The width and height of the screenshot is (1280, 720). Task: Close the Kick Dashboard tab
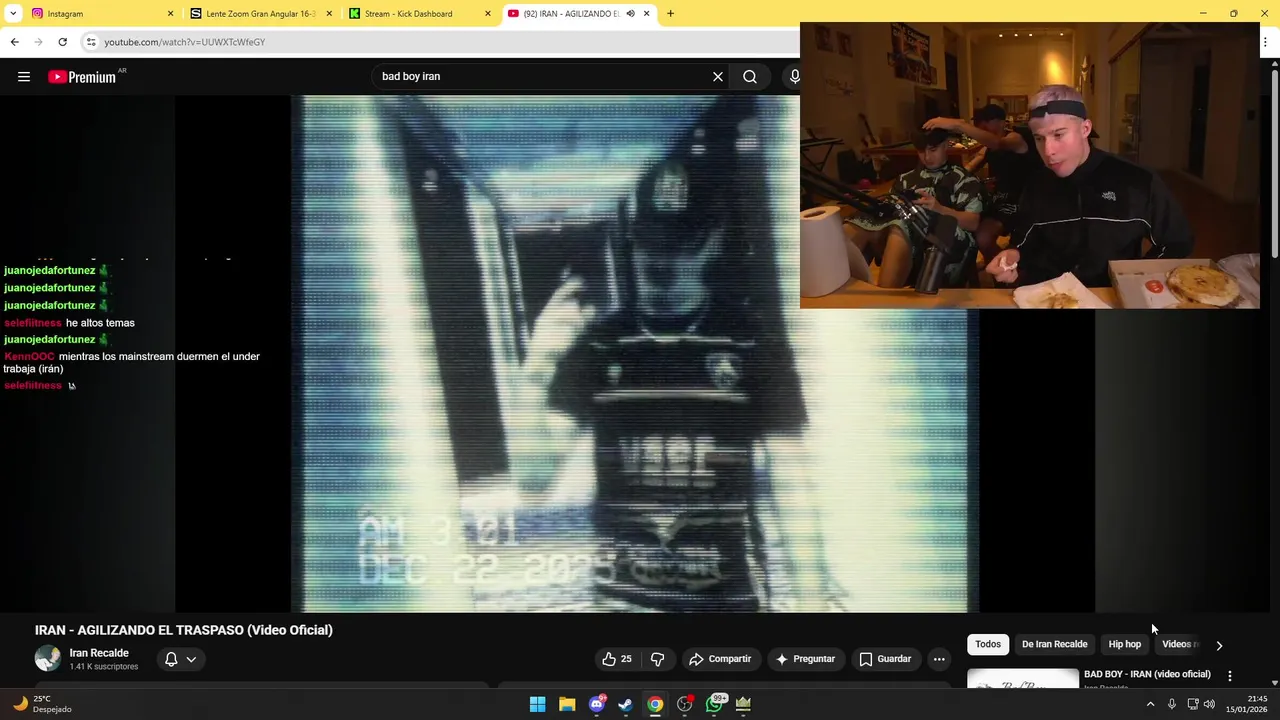pos(488,14)
